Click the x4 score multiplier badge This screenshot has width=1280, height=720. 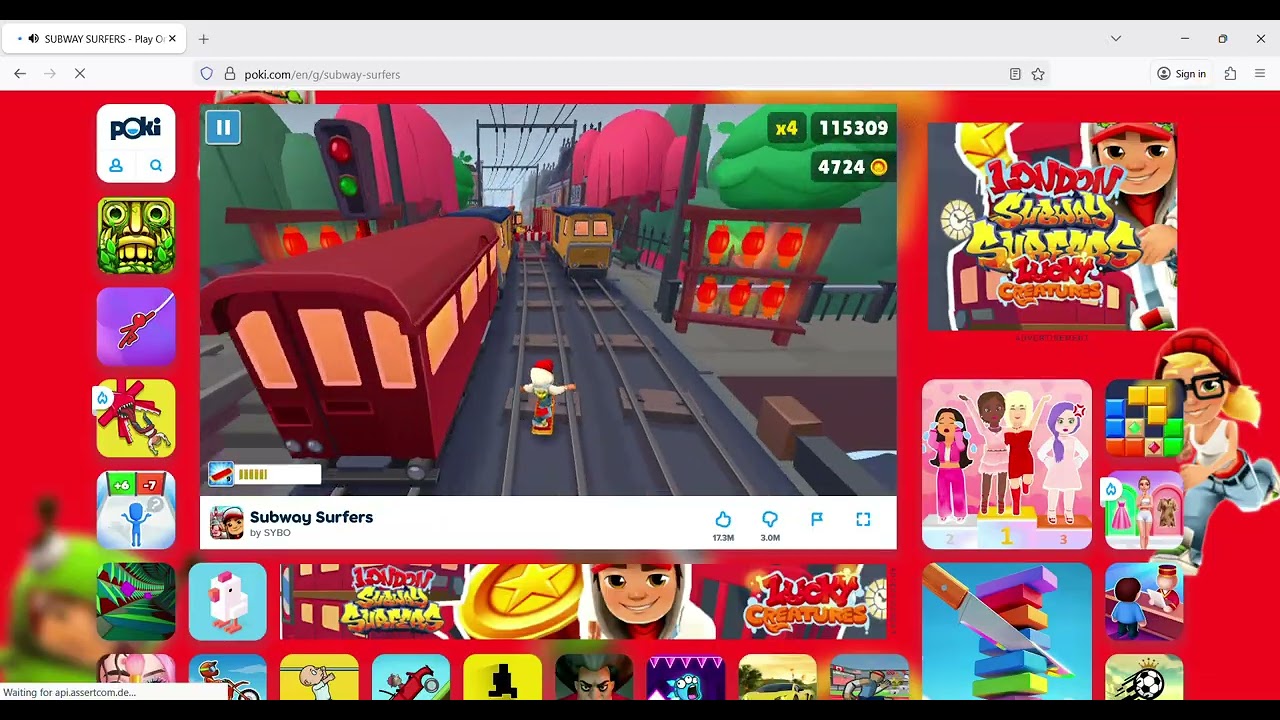787,128
